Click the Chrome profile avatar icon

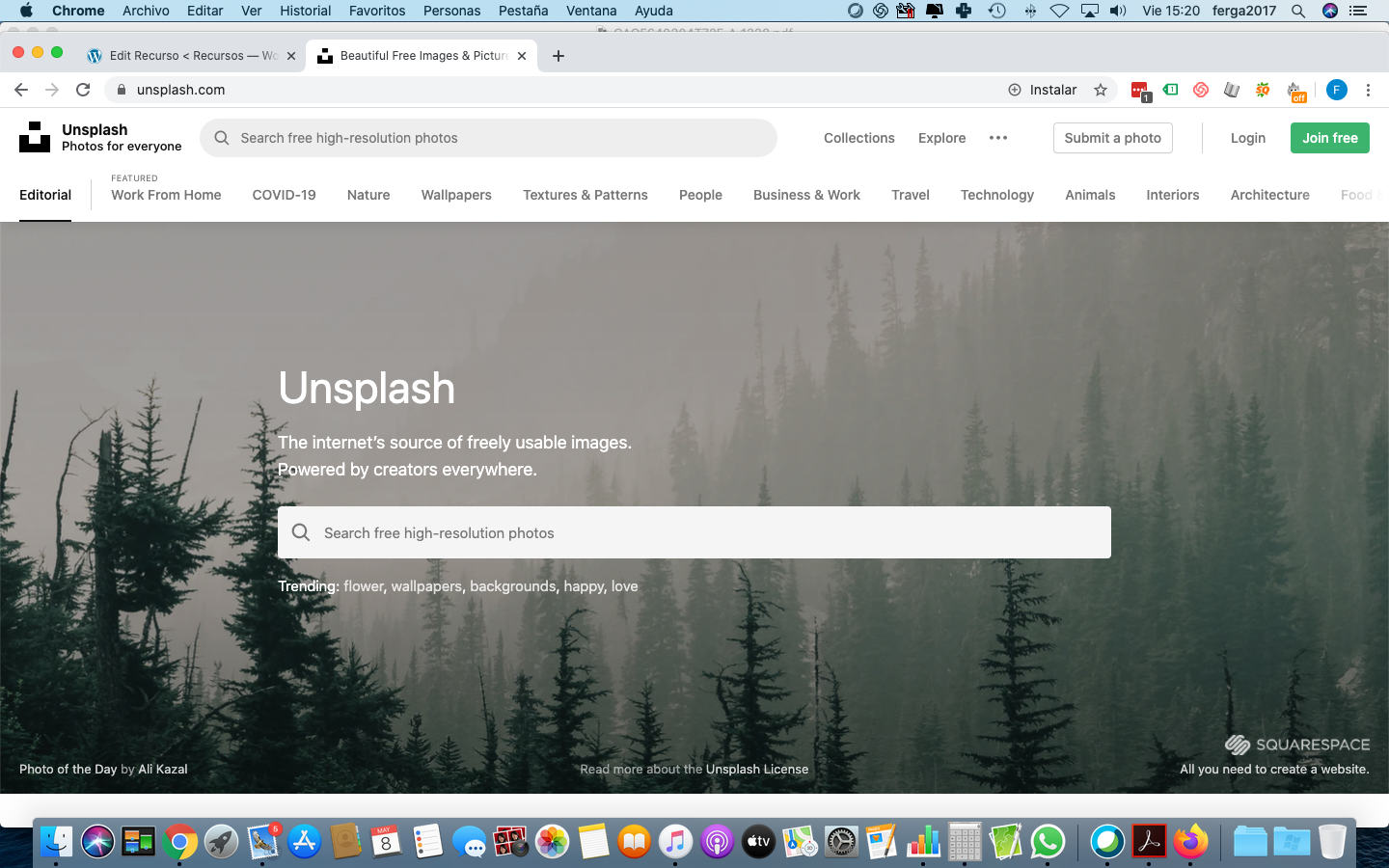click(1336, 90)
